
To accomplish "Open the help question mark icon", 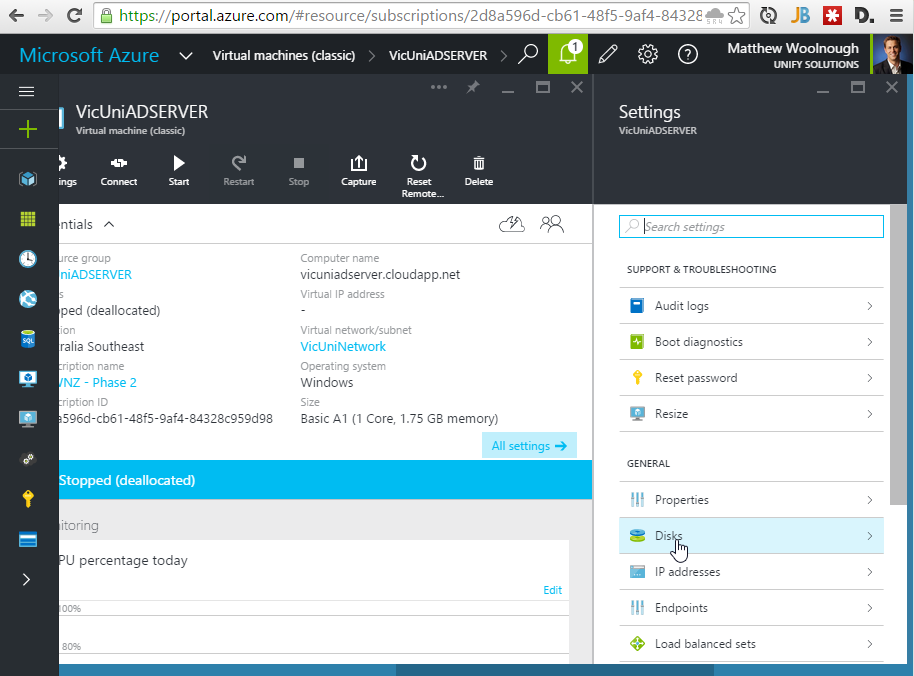I will [688, 54].
